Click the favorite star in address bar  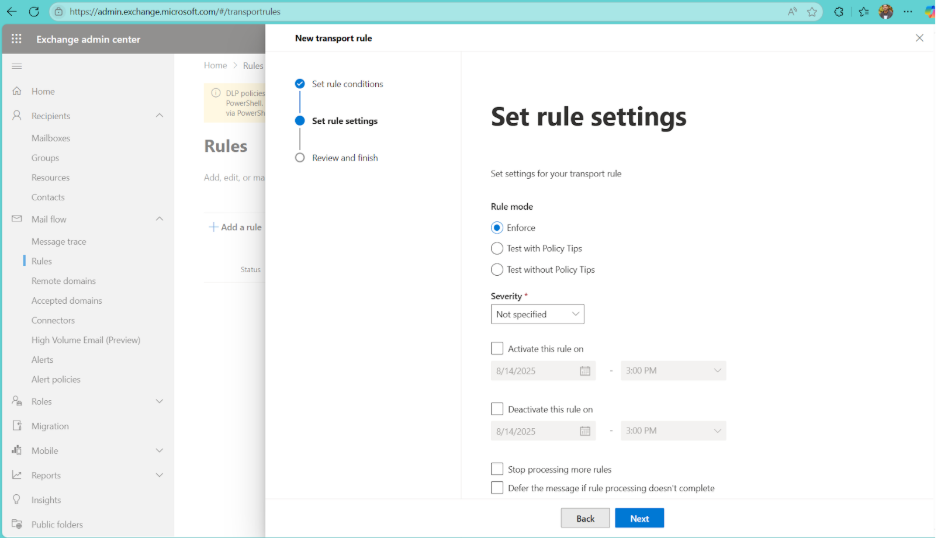[812, 11]
